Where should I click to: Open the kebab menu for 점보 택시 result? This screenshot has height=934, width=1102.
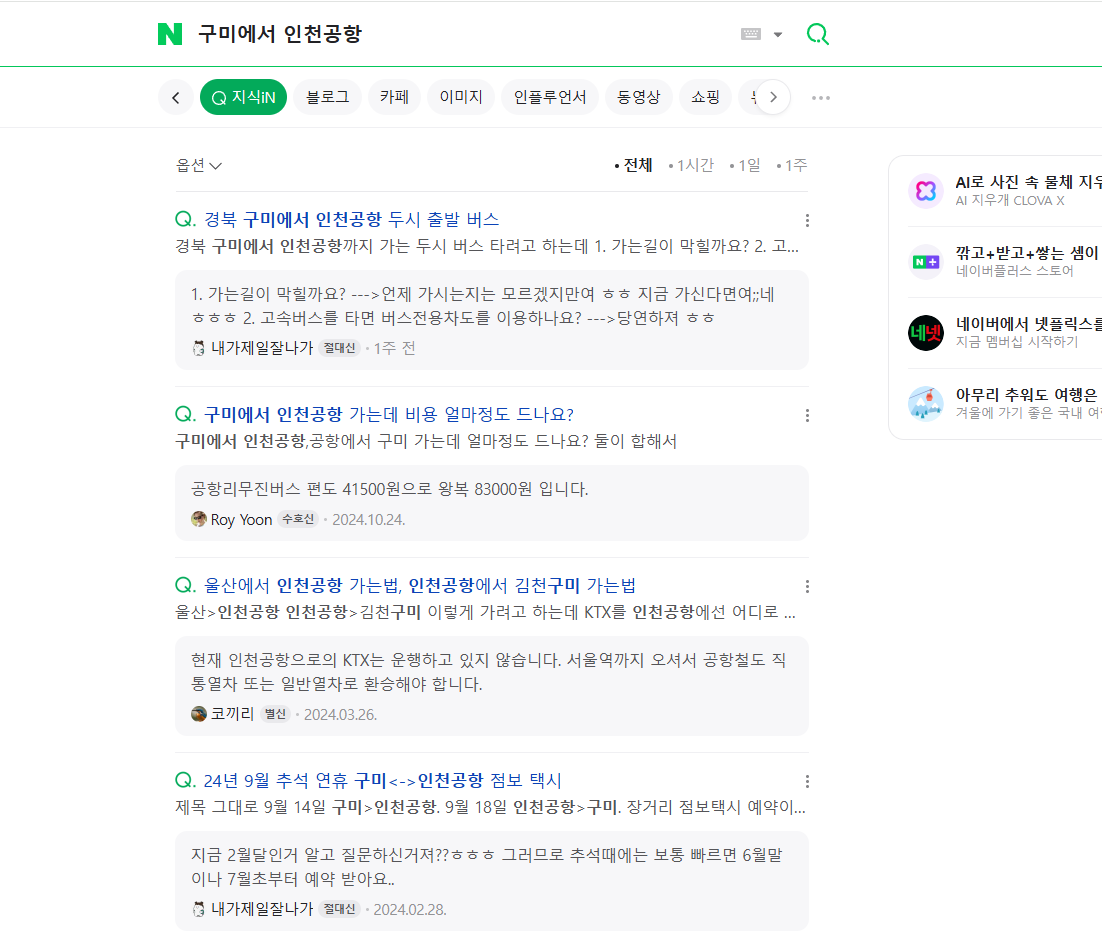pyautogui.click(x=807, y=781)
